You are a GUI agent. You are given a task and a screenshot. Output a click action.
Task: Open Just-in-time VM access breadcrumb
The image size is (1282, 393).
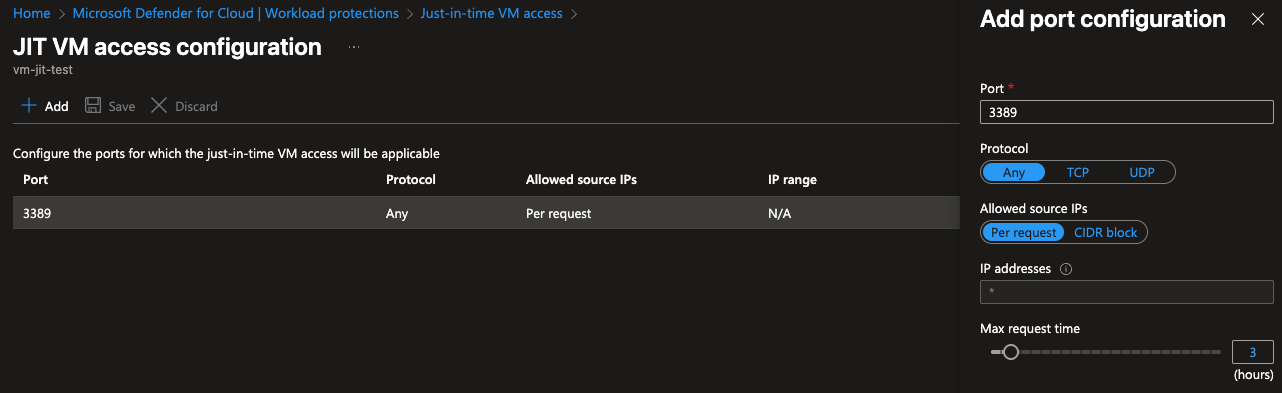tap(491, 14)
